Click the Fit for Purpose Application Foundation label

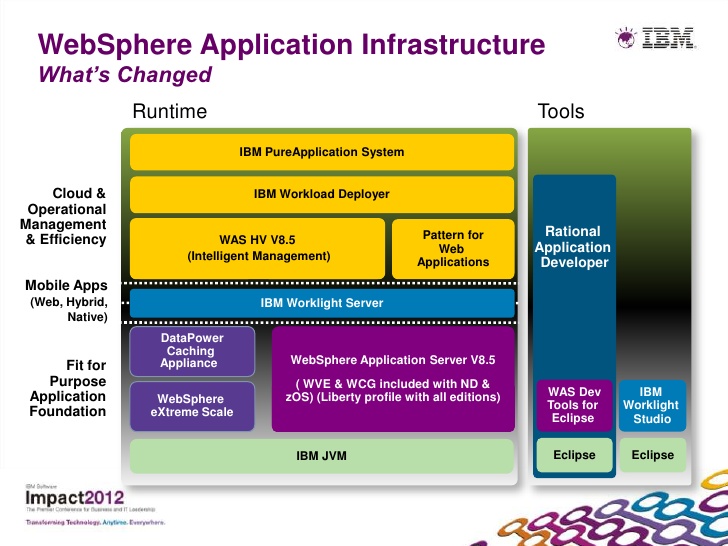coord(68,388)
